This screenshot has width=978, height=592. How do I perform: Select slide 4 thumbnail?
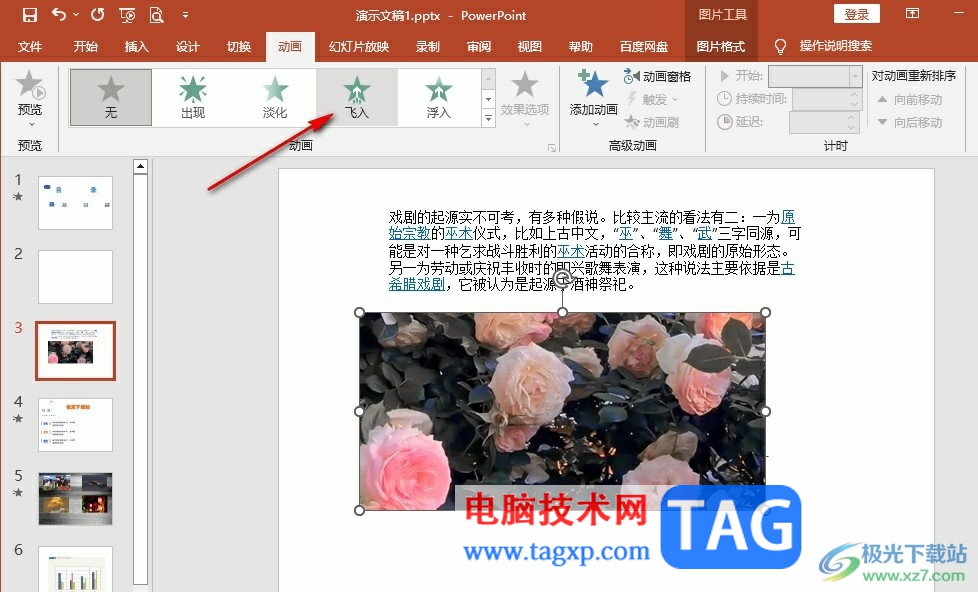coord(75,425)
